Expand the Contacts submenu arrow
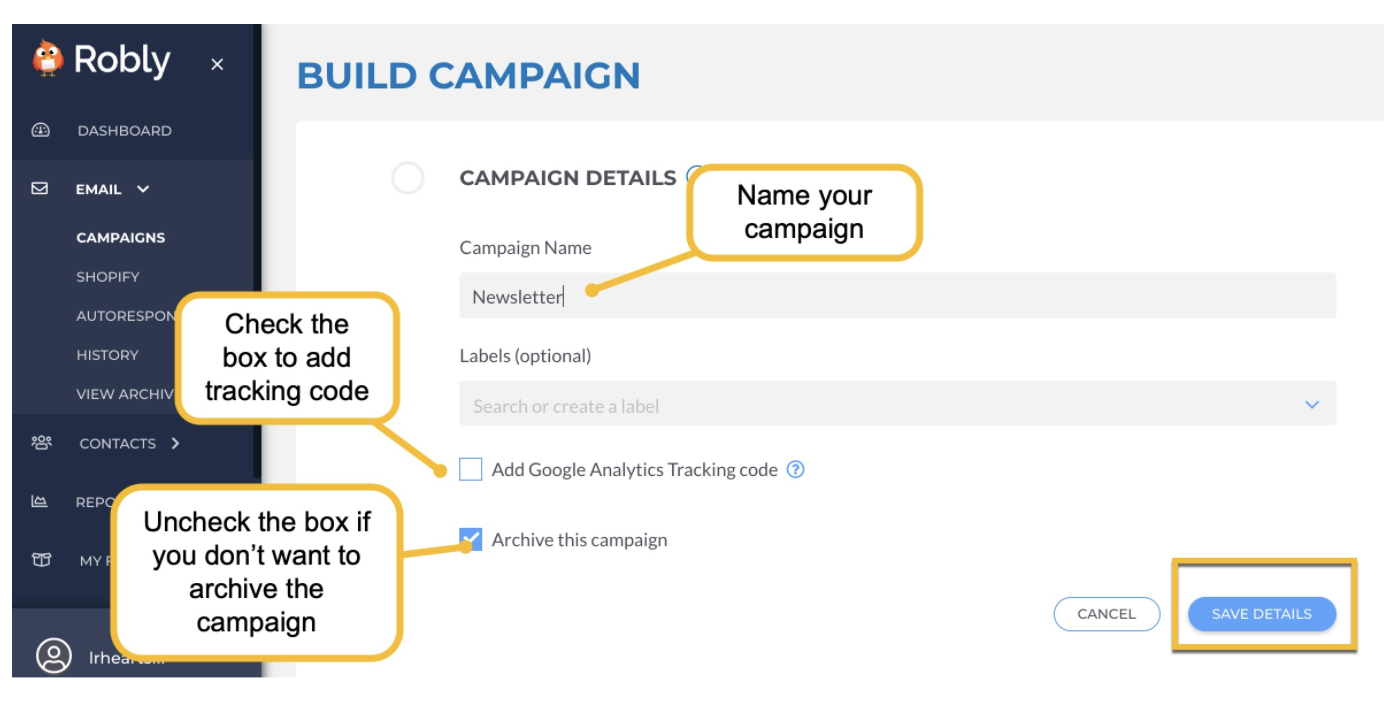The width and height of the screenshot is (1394, 710). click(x=175, y=443)
